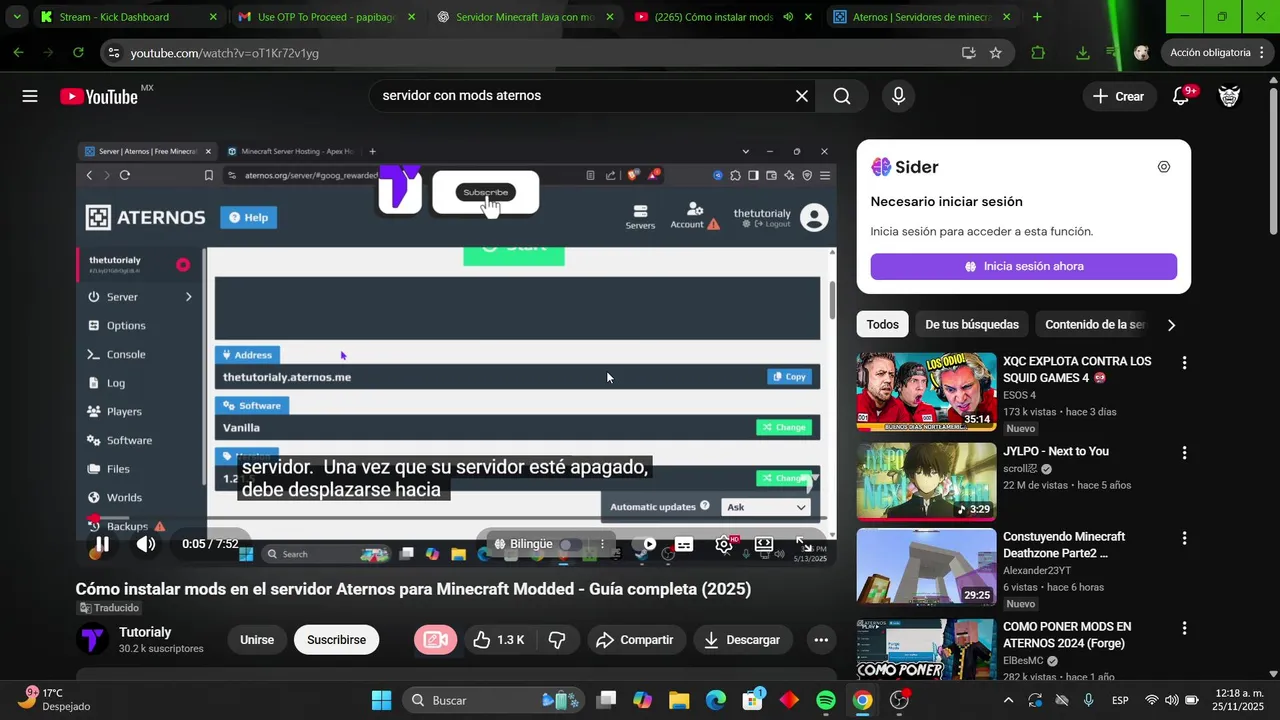Open a new browser tab

pos(1037,17)
